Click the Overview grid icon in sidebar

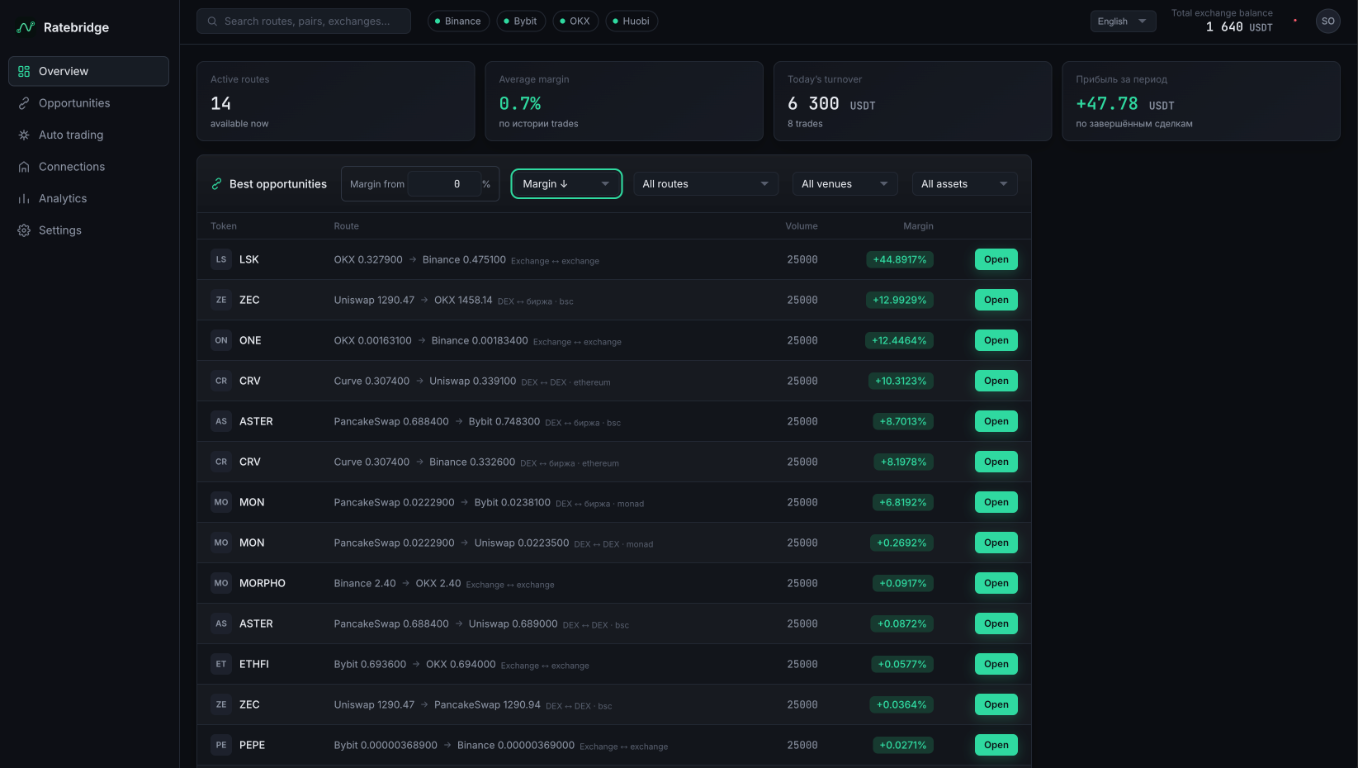coord(24,72)
